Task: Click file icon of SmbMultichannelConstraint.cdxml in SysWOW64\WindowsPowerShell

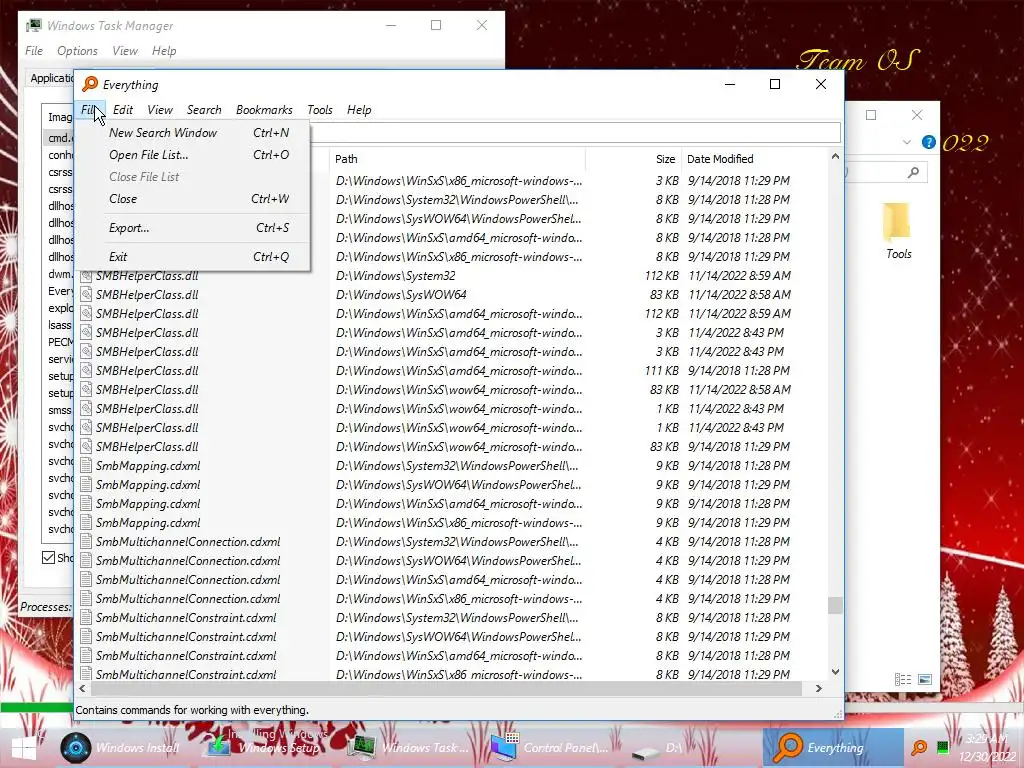Action: pyautogui.click(x=86, y=637)
